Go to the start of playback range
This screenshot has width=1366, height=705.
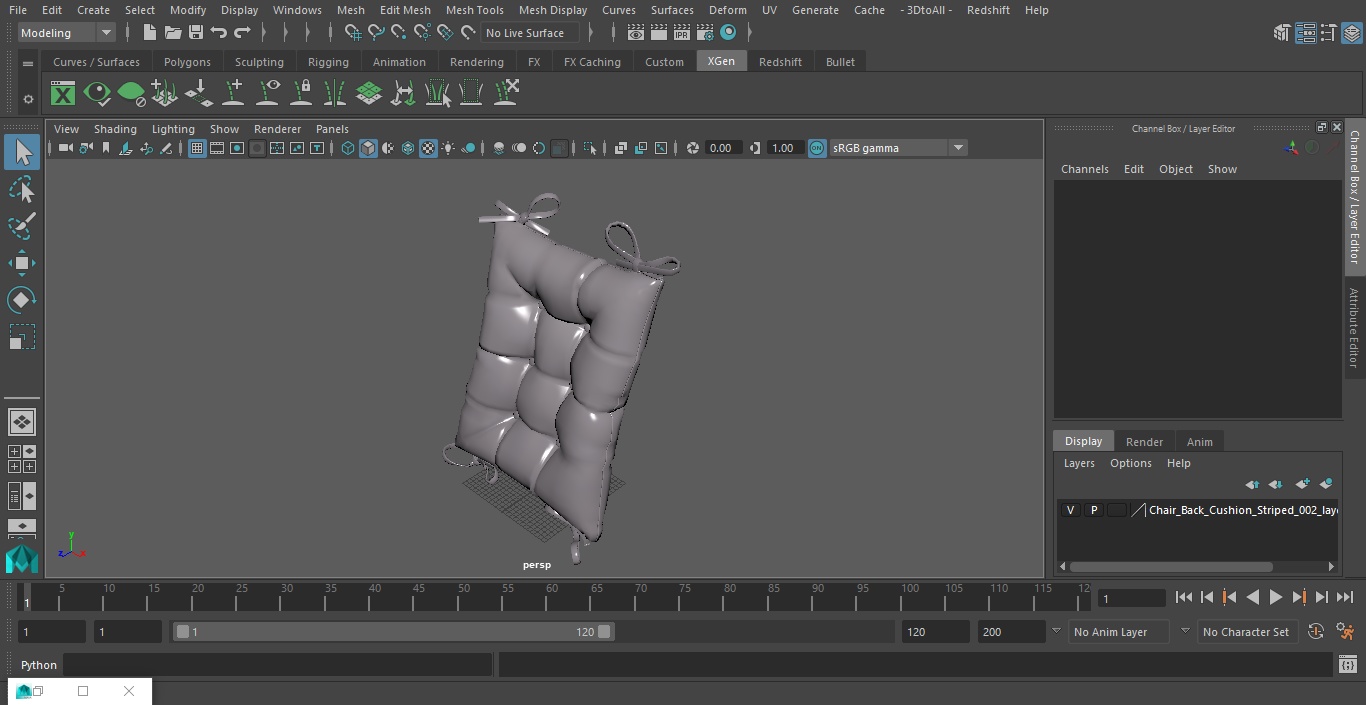click(x=1183, y=597)
